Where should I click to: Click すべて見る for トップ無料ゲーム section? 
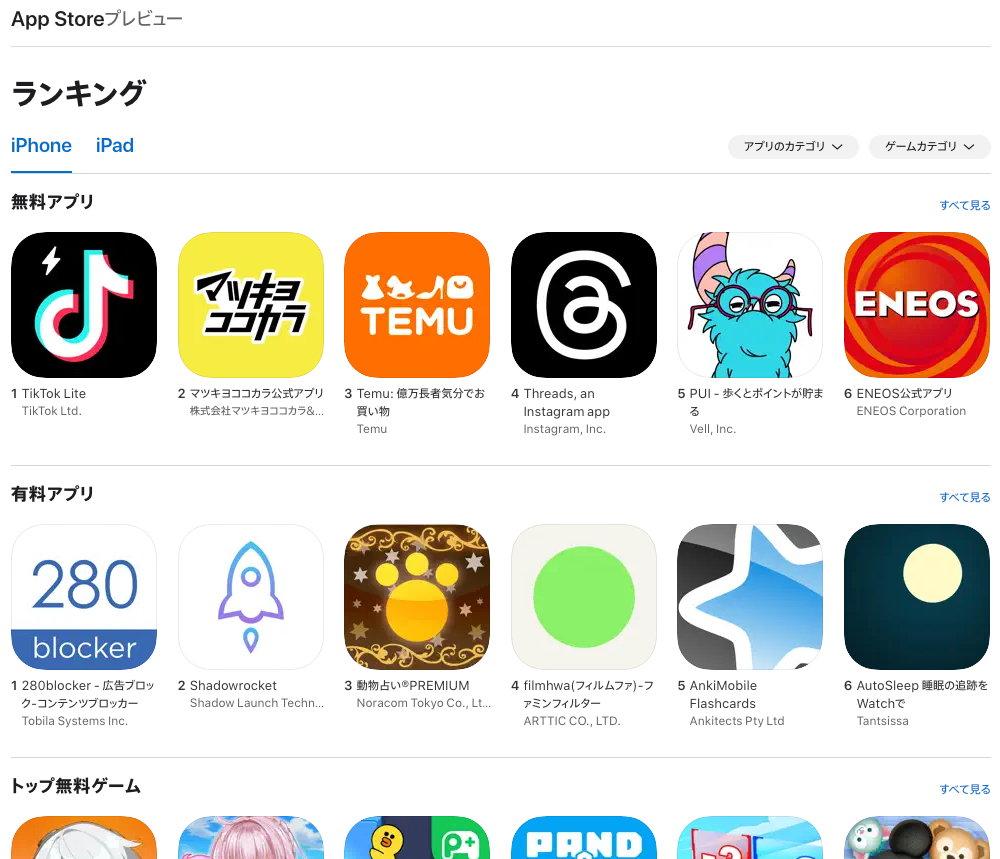click(x=964, y=789)
